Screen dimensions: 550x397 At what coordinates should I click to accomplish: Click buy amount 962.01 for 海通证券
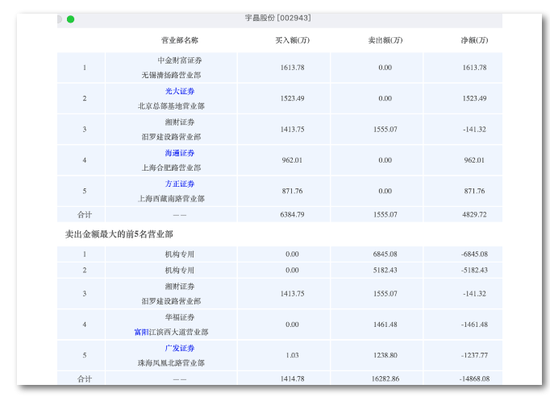pos(292,160)
